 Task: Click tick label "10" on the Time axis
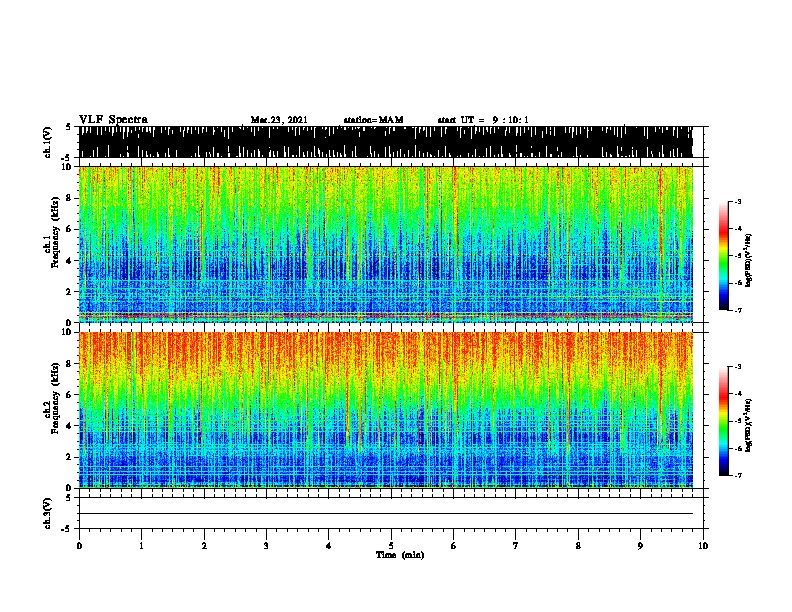tap(703, 546)
